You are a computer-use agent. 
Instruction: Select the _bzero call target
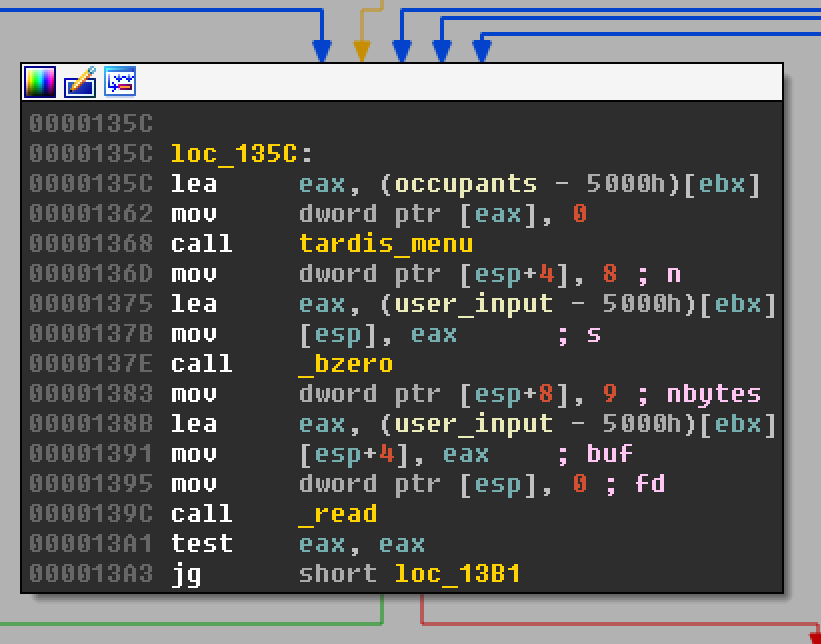coord(345,364)
